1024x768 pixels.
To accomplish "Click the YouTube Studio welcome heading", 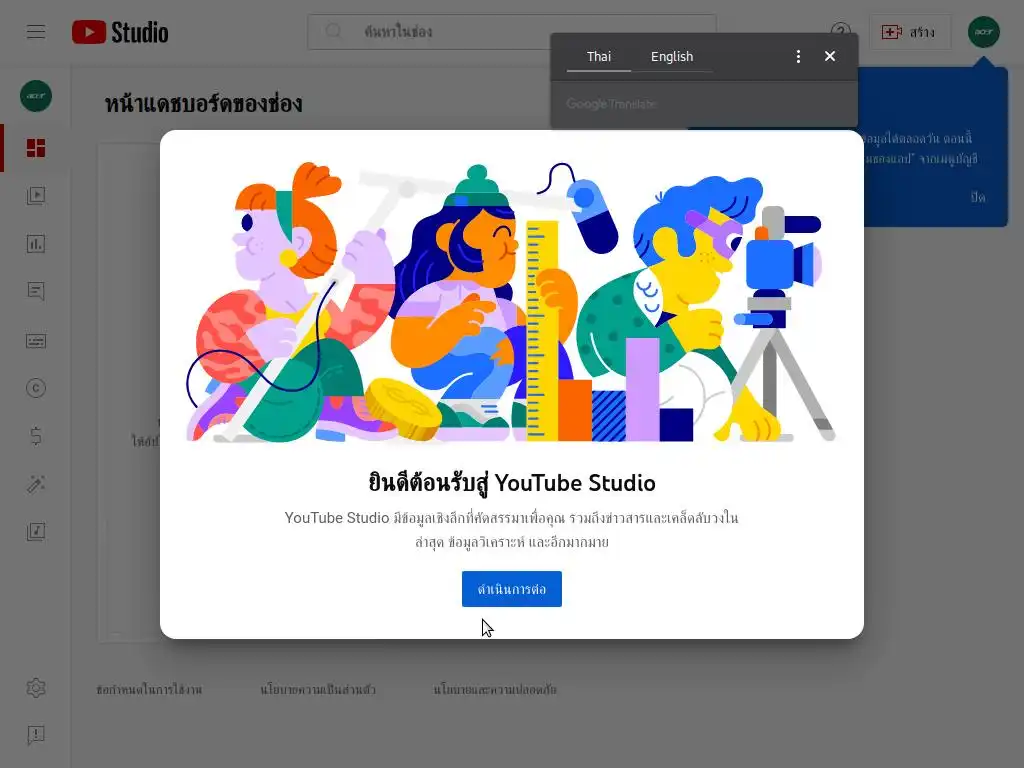I will point(511,483).
